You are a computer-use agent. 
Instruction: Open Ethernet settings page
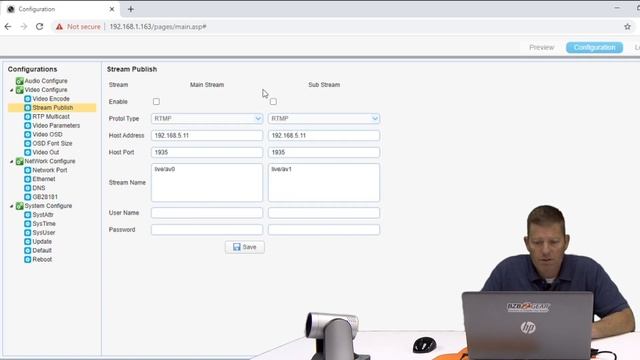point(44,179)
